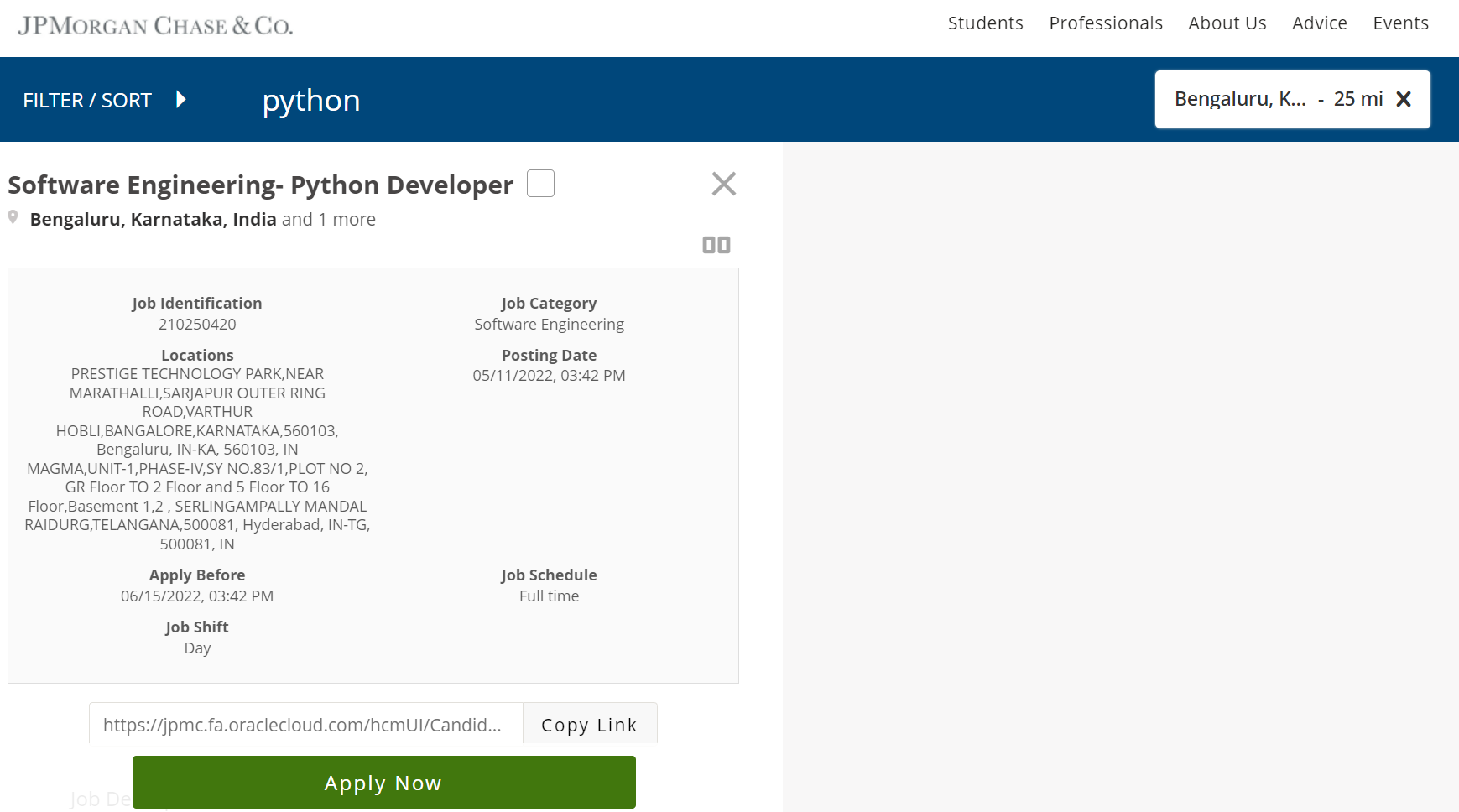Close the job details panel

click(723, 184)
